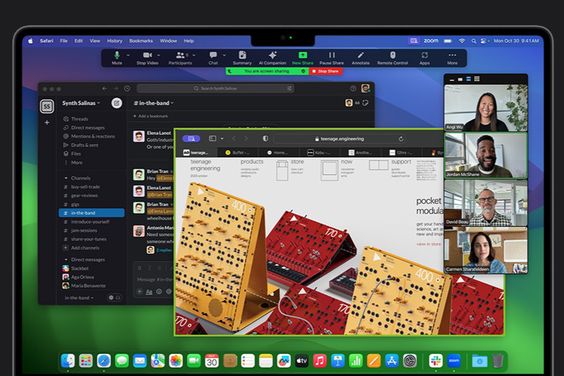Click the zoom item in menu bar
Viewport: 564px width, 376px height.
[x=431, y=41]
